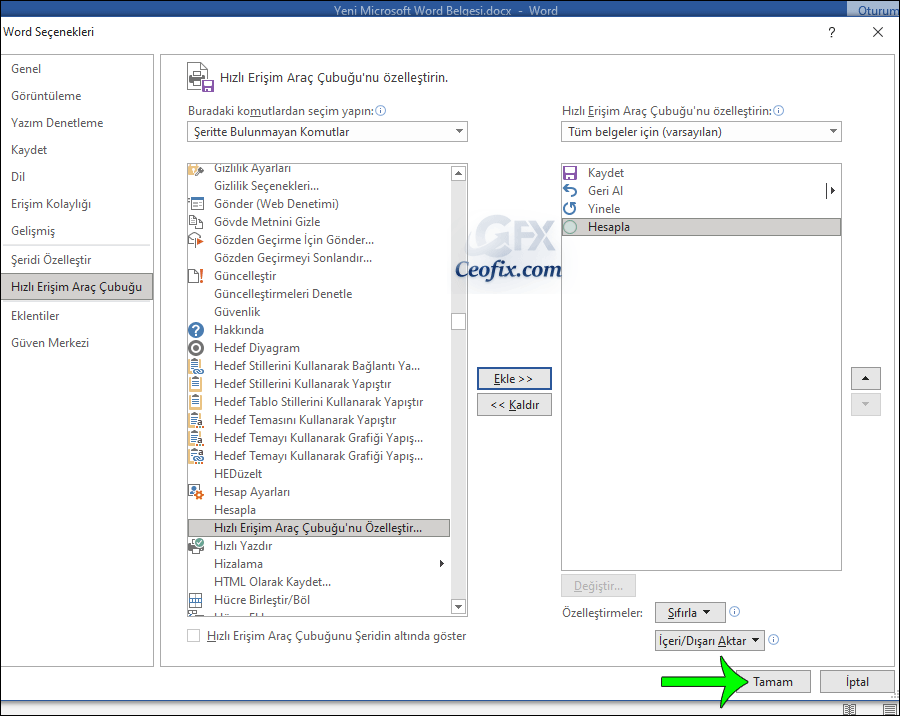Click the command list scroll down arrow

(459, 606)
